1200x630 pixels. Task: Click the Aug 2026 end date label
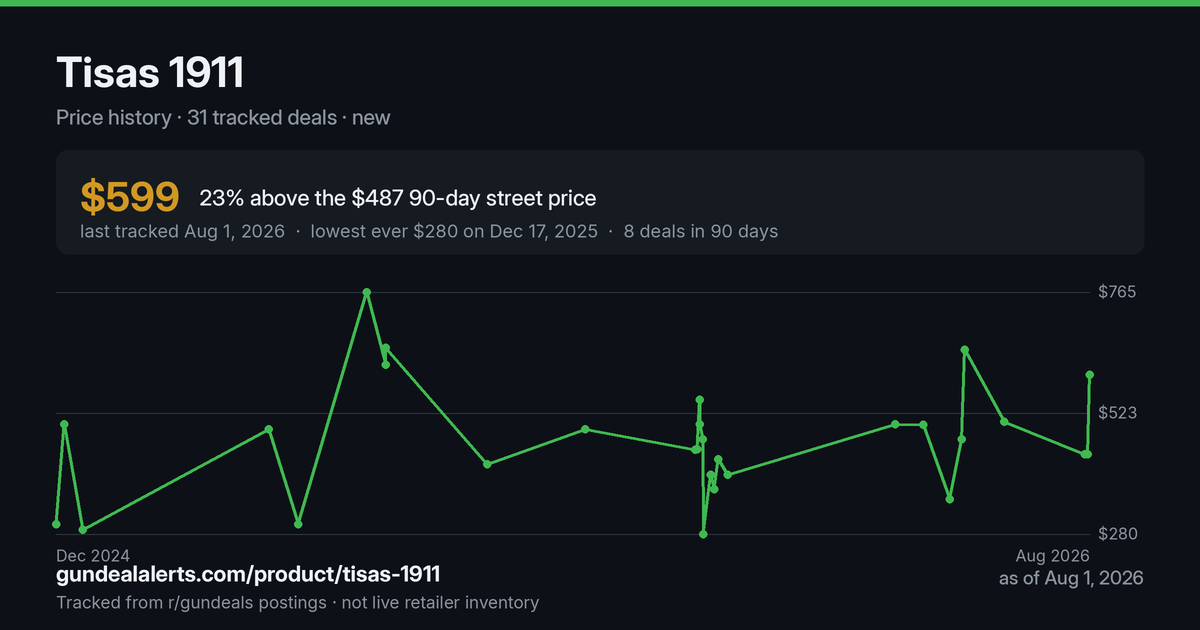[x=1052, y=555]
